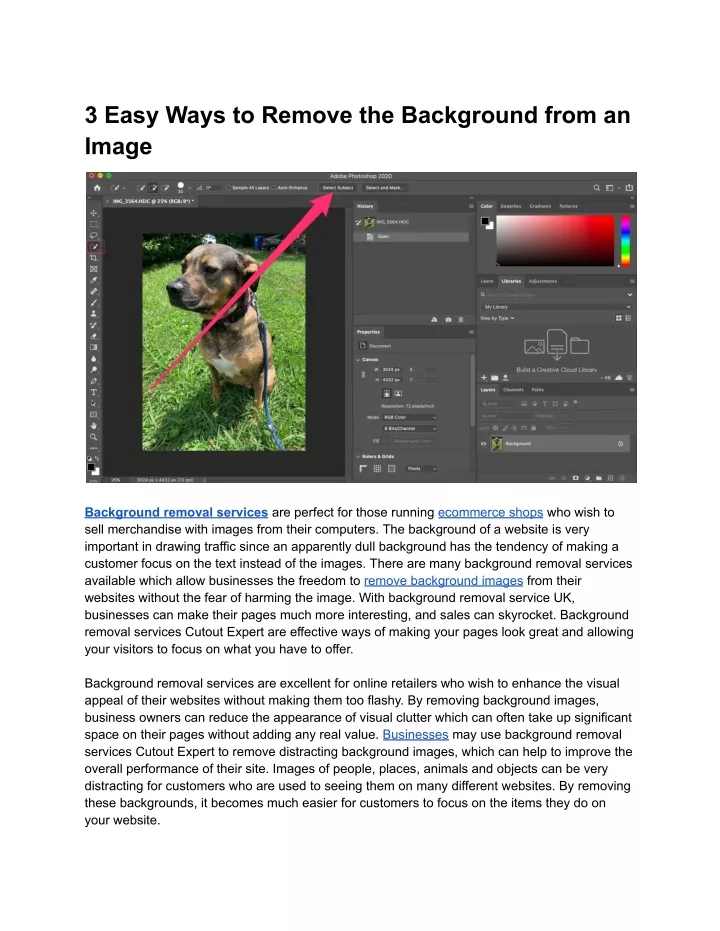720x931 pixels.
Task: Click the lock icon on Background layer
Action: [620, 444]
